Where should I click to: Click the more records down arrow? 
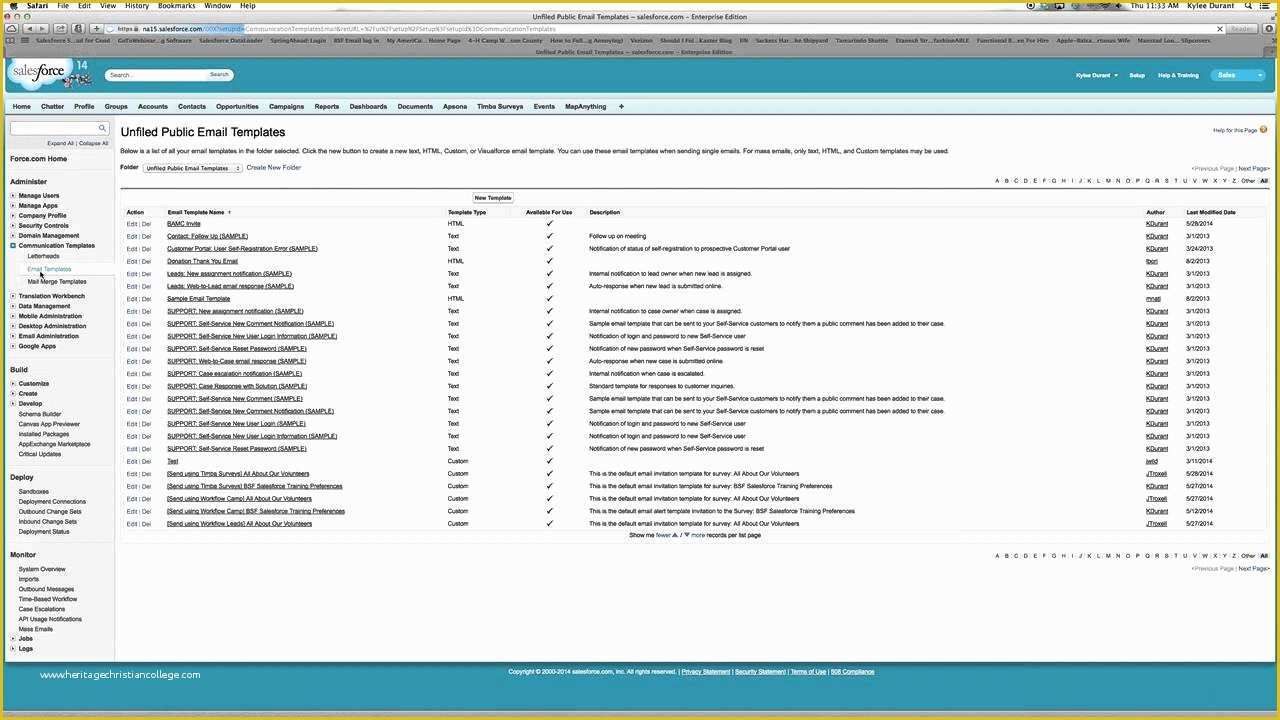[x=687, y=535]
